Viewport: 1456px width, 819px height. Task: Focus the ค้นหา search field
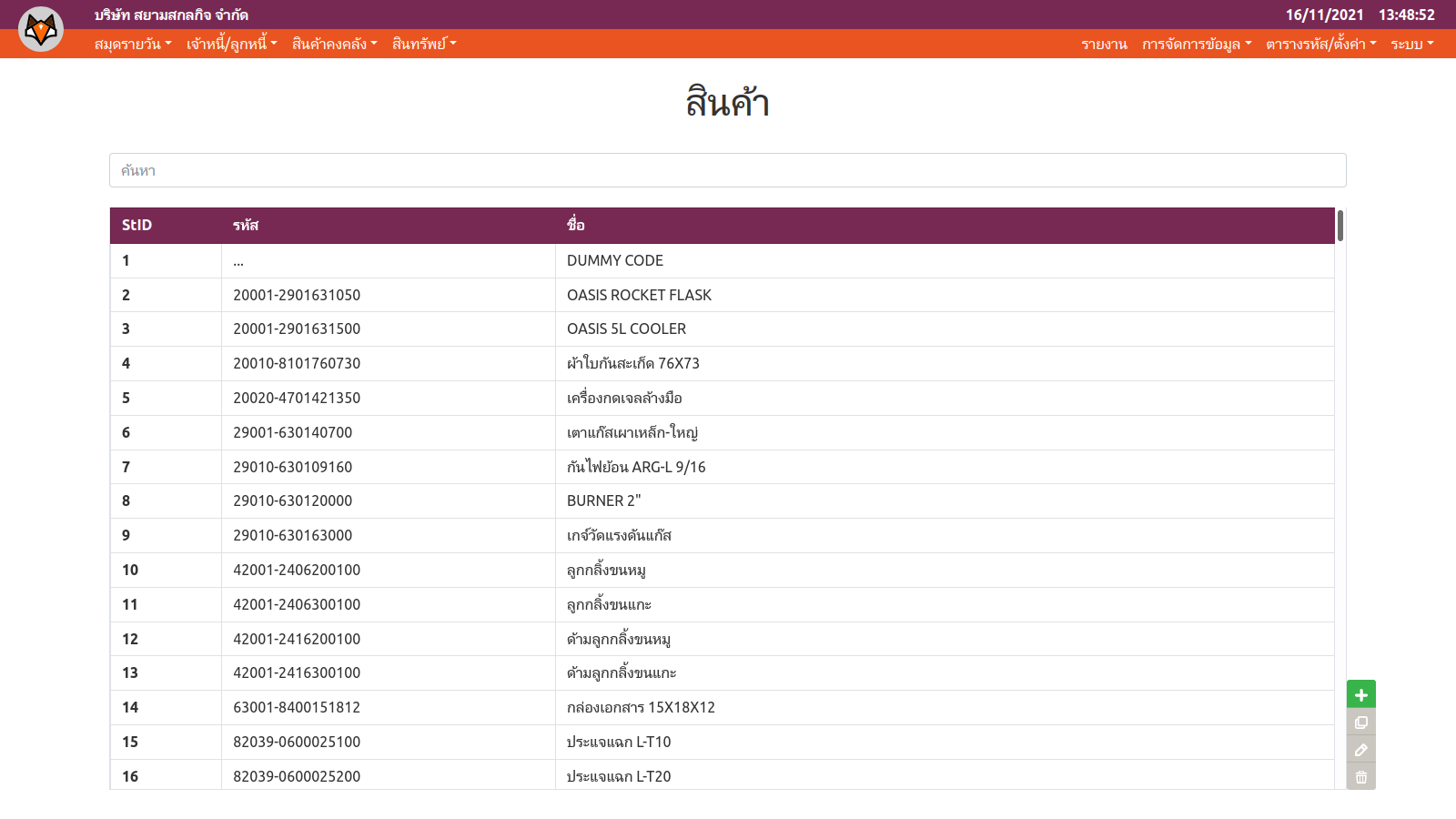click(728, 170)
